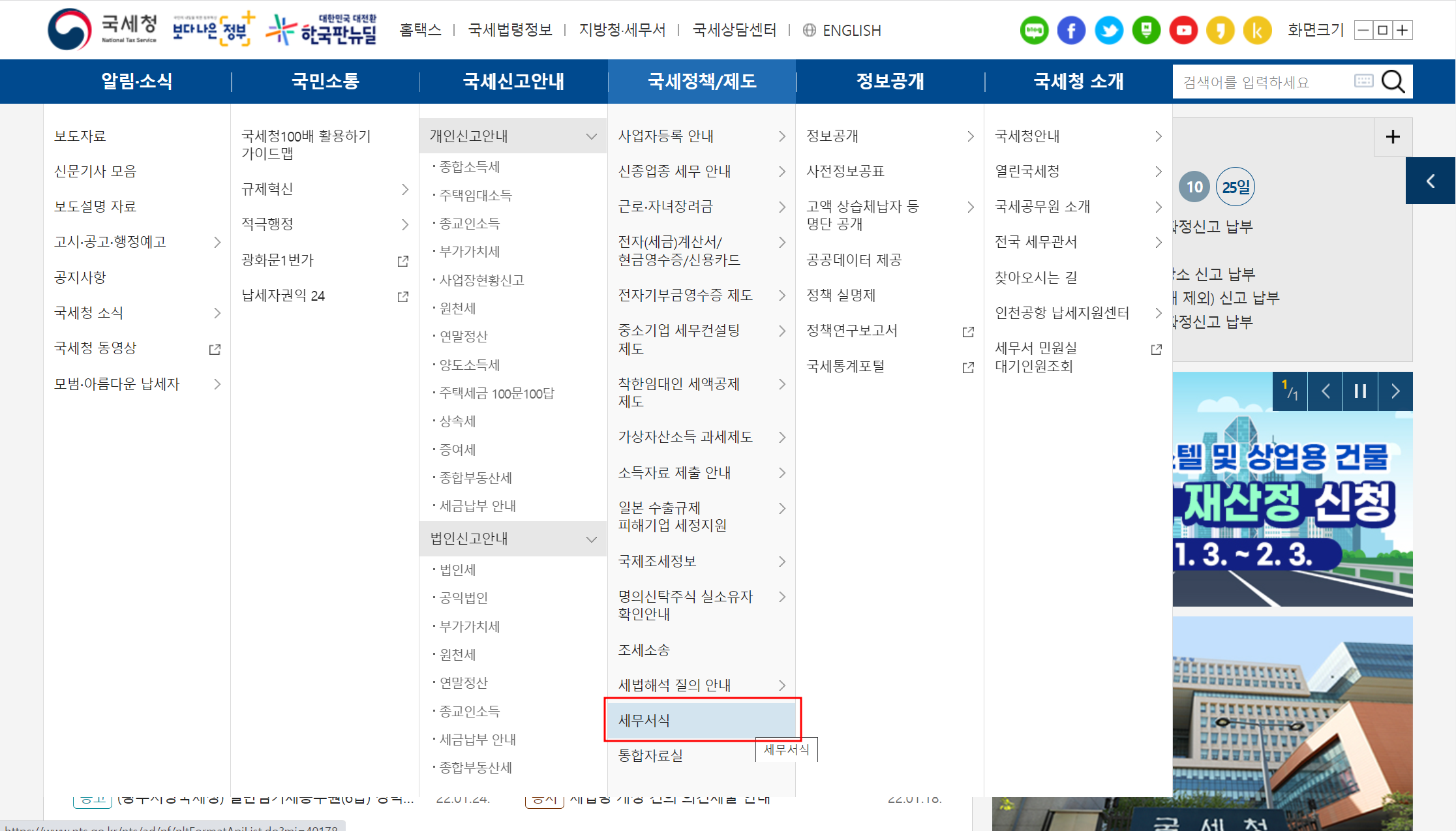Expand the 사업자등록 안내 submenu arrow
This screenshot has width=1456, height=831.
(782, 136)
